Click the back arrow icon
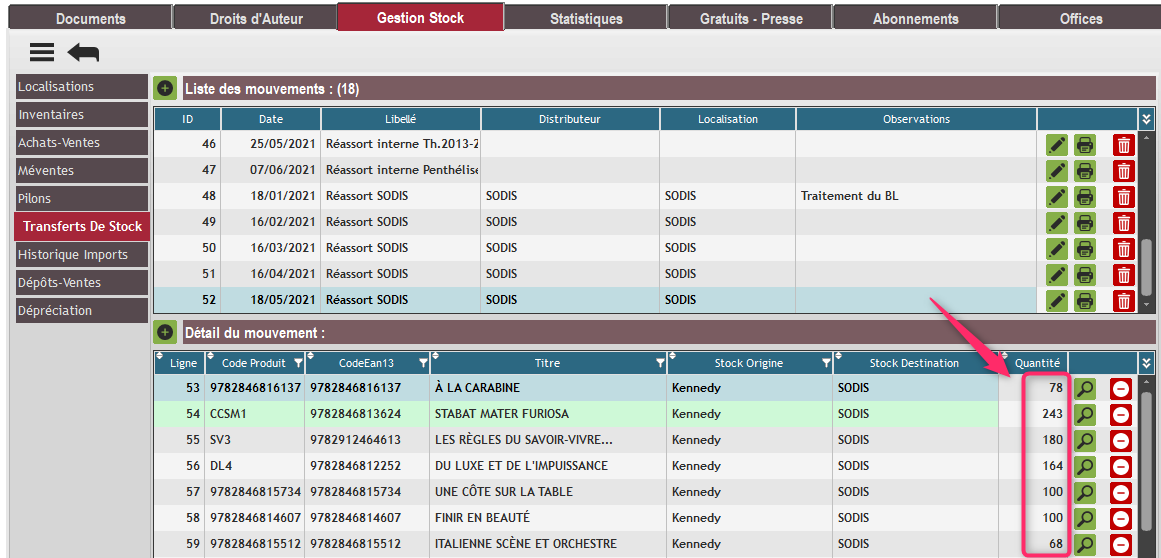1161x558 pixels. pos(83,53)
